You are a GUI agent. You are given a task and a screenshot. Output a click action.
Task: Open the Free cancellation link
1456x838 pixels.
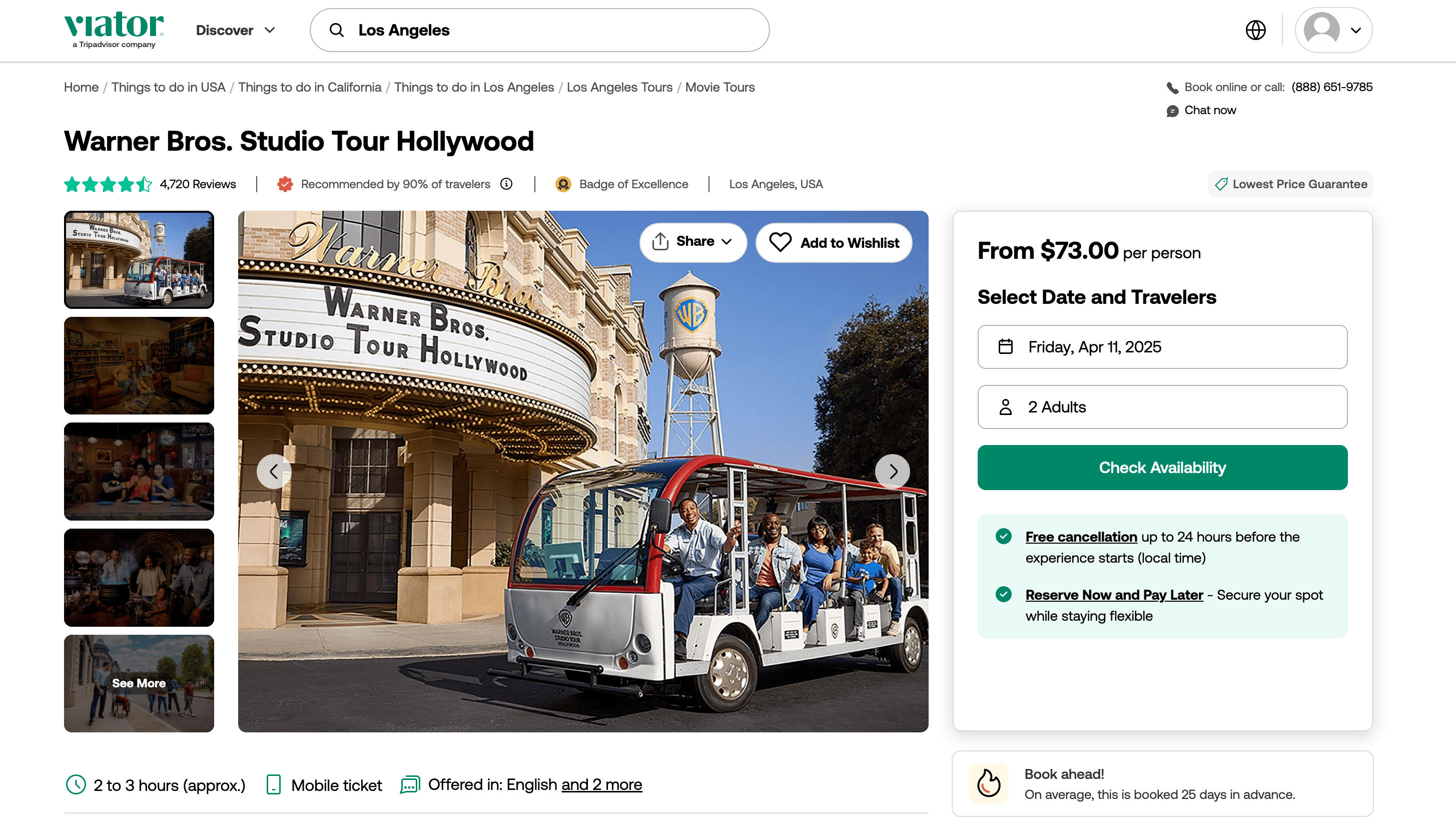[x=1081, y=537]
